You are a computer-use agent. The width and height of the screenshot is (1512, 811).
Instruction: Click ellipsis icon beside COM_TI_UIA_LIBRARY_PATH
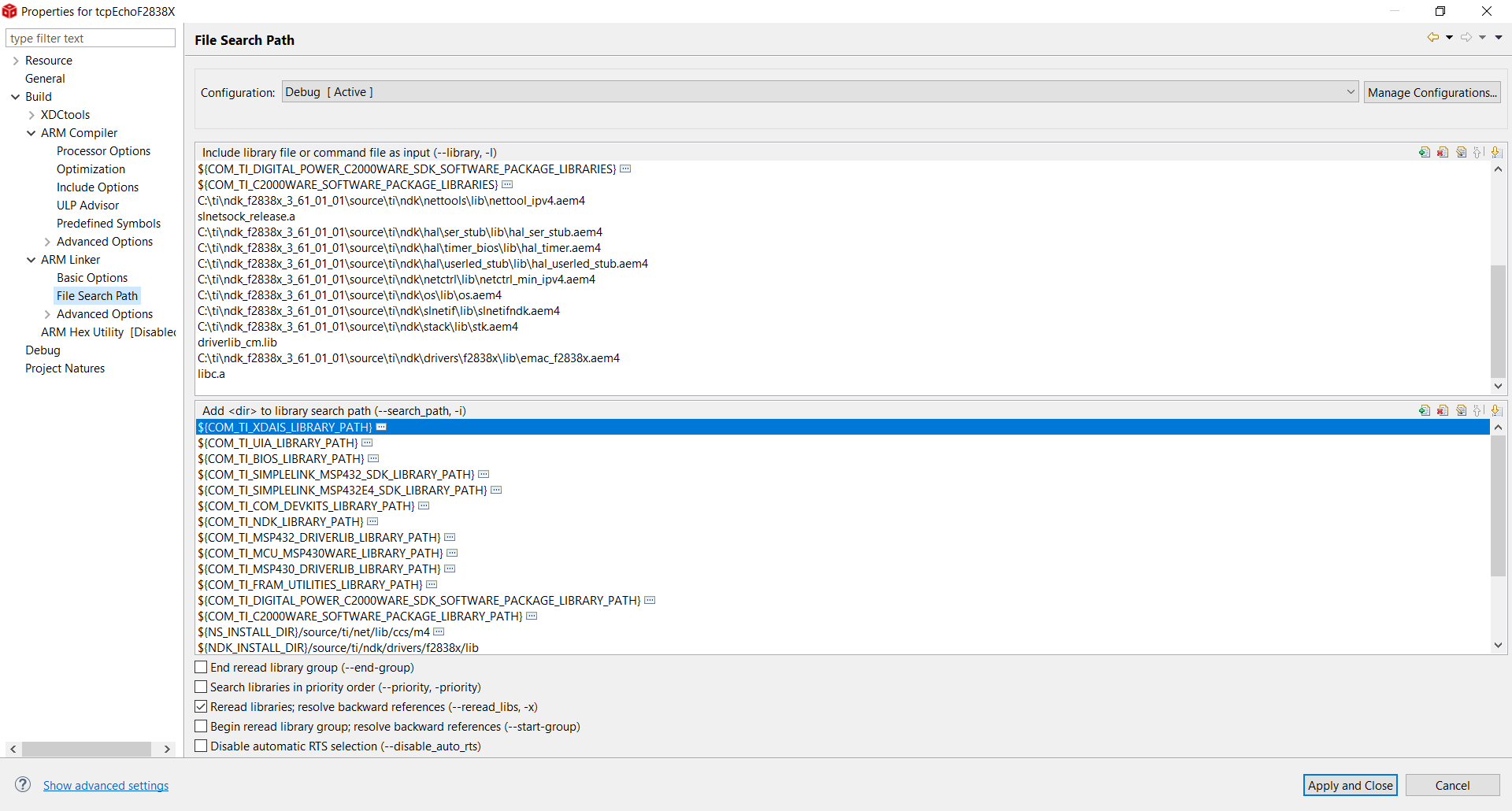click(x=367, y=443)
